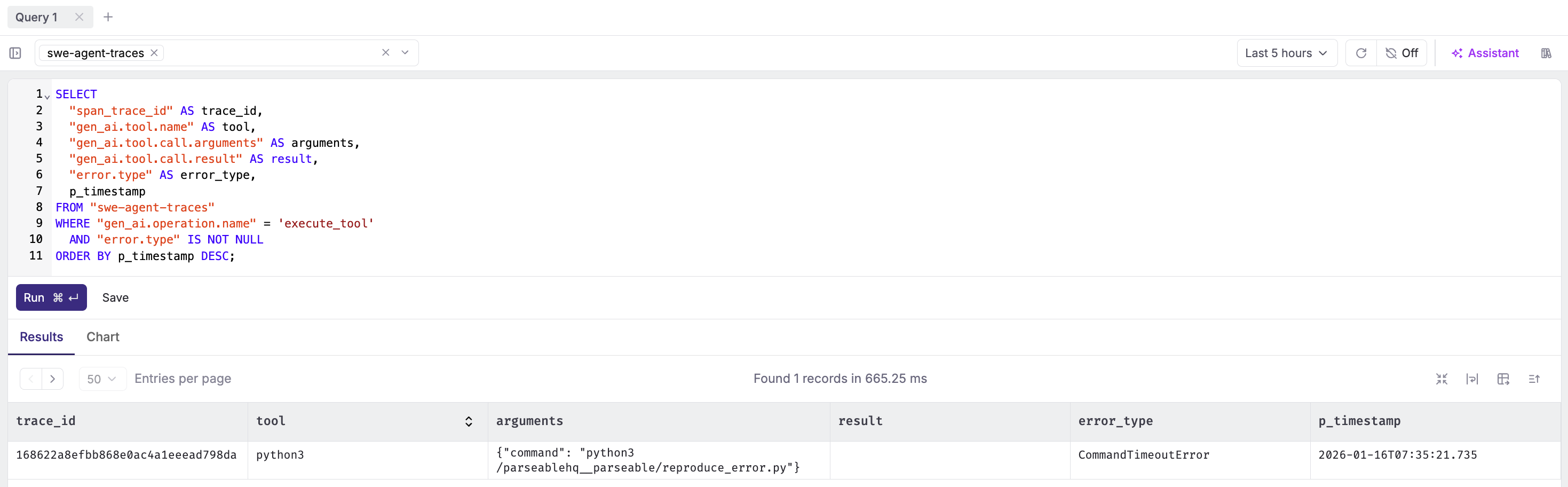Select the Results tab
This screenshot has width=1568, height=487.
tap(42, 336)
